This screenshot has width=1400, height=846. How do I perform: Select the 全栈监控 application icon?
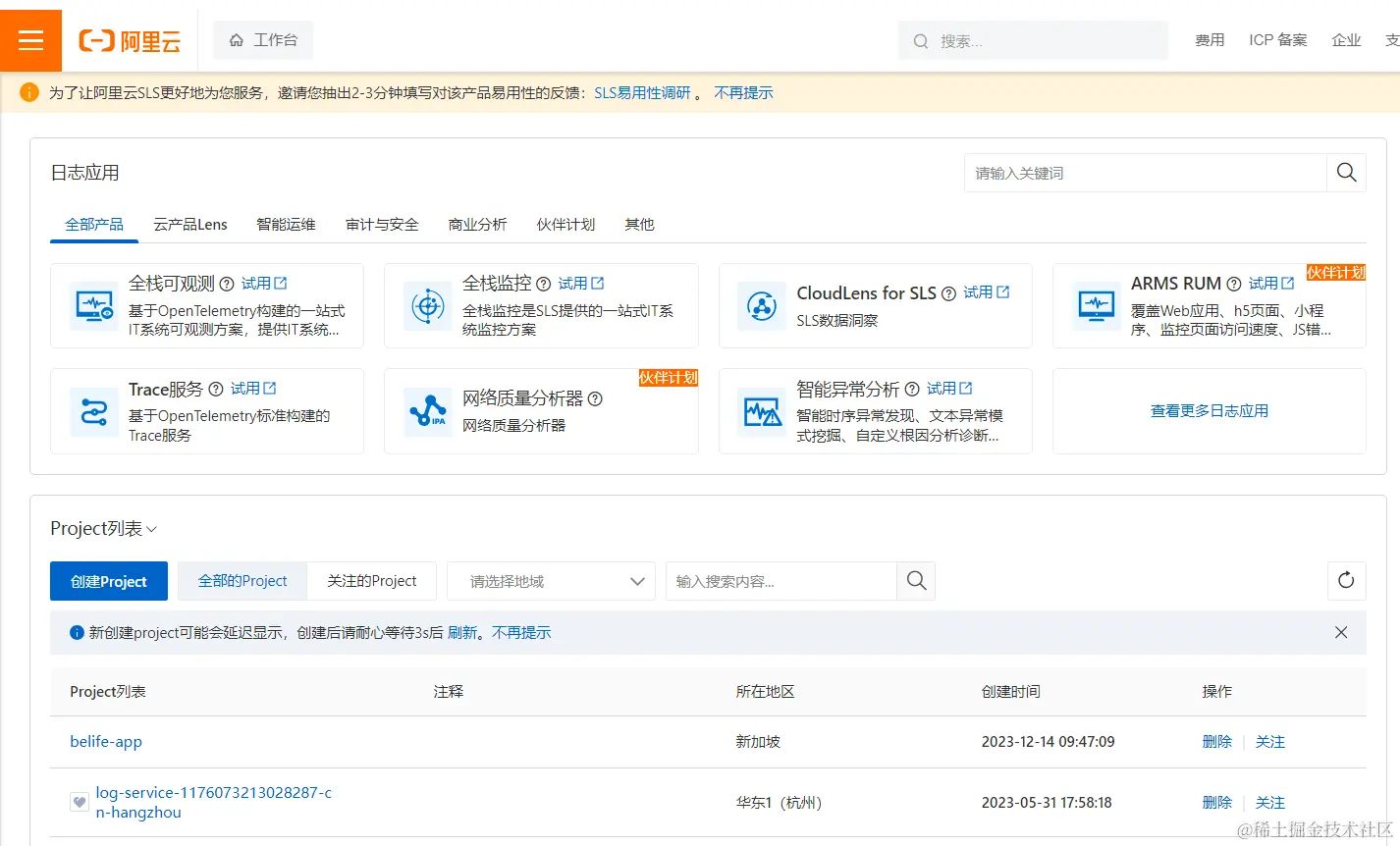[x=427, y=305]
